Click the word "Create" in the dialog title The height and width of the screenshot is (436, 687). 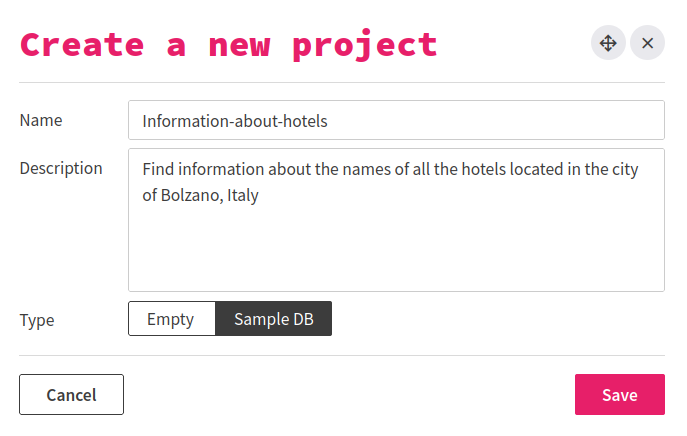pyautogui.click(x=82, y=44)
